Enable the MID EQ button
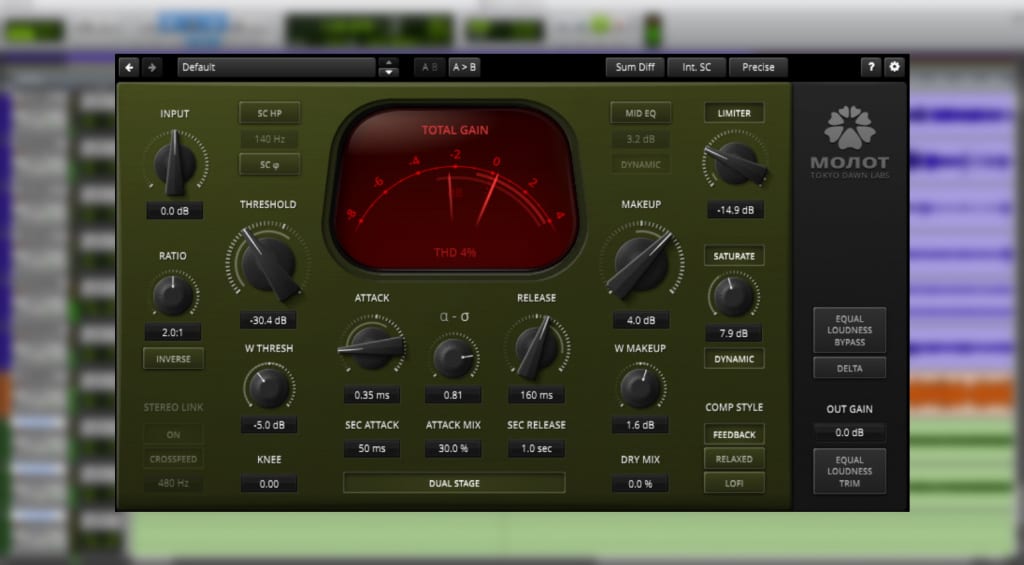The image size is (1024, 565). (x=641, y=113)
